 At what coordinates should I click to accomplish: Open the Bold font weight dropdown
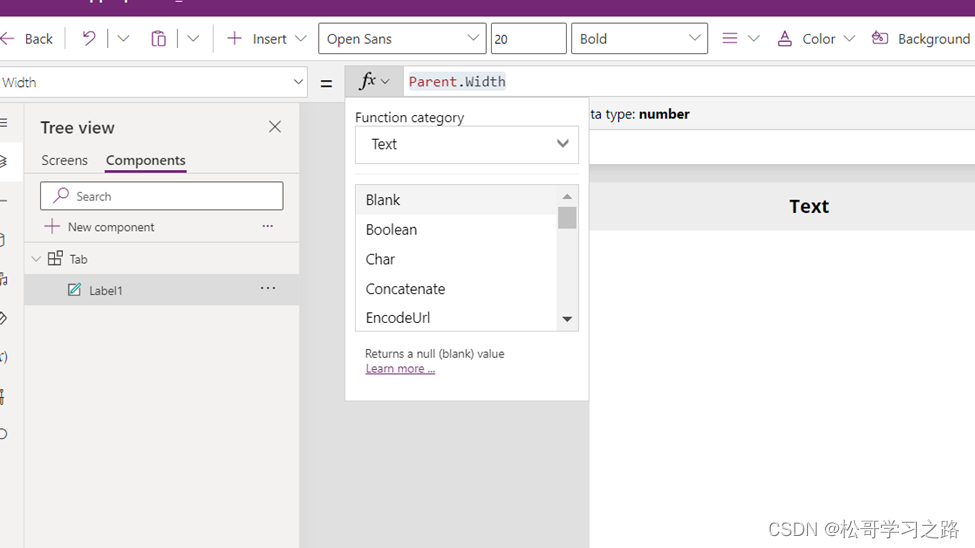click(639, 39)
